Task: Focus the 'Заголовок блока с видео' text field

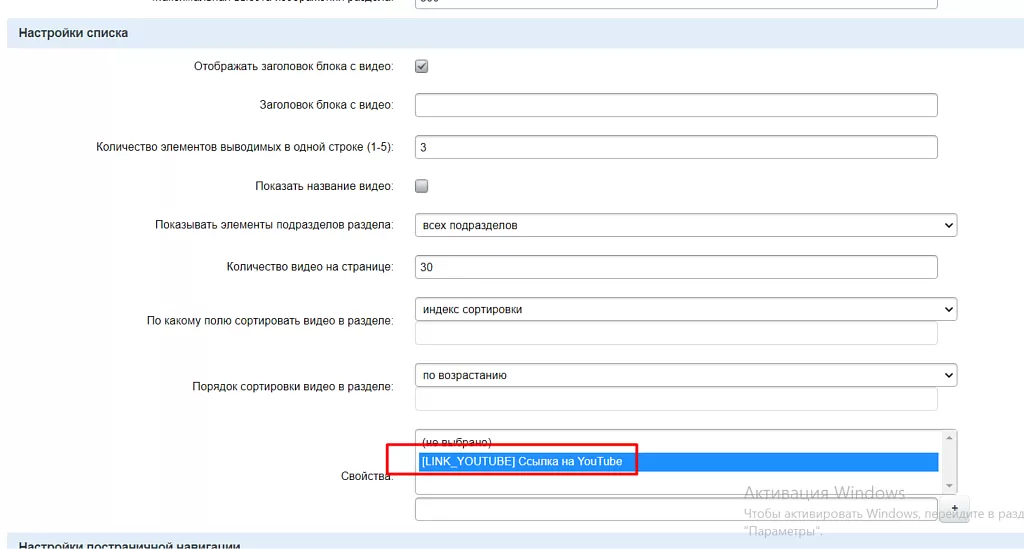Action: (x=676, y=105)
